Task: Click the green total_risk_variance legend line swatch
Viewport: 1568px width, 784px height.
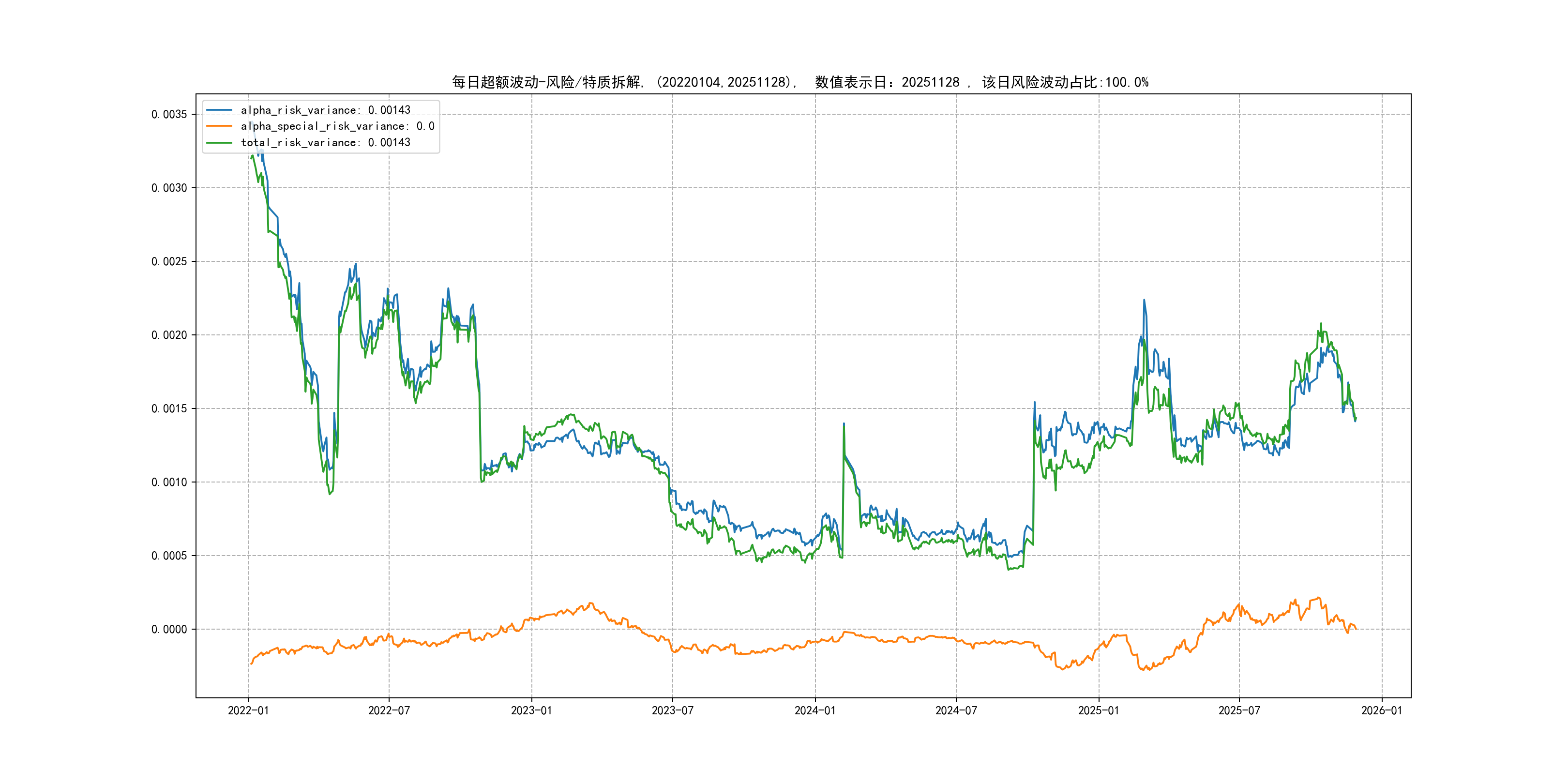Action: pyautogui.click(x=219, y=142)
